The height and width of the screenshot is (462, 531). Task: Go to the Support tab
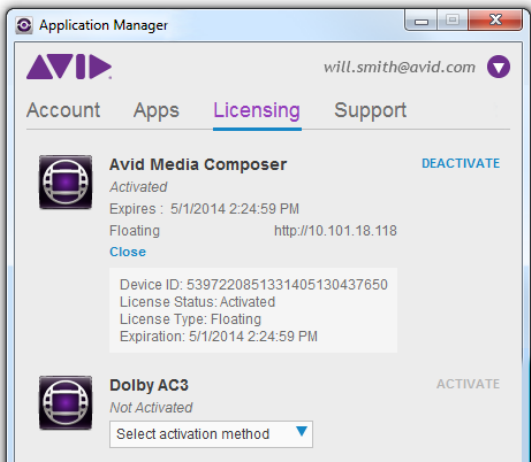(x=370, y=111)
